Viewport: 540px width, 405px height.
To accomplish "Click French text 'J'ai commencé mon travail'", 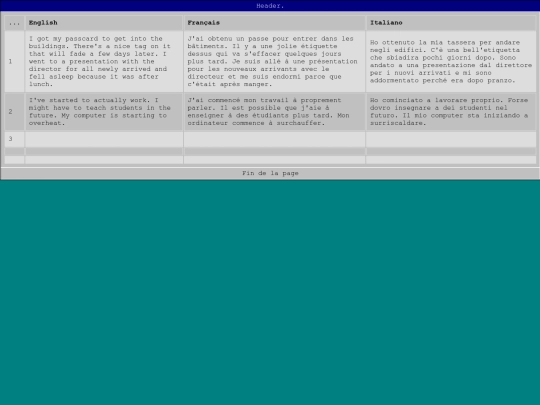I will 238,100.
